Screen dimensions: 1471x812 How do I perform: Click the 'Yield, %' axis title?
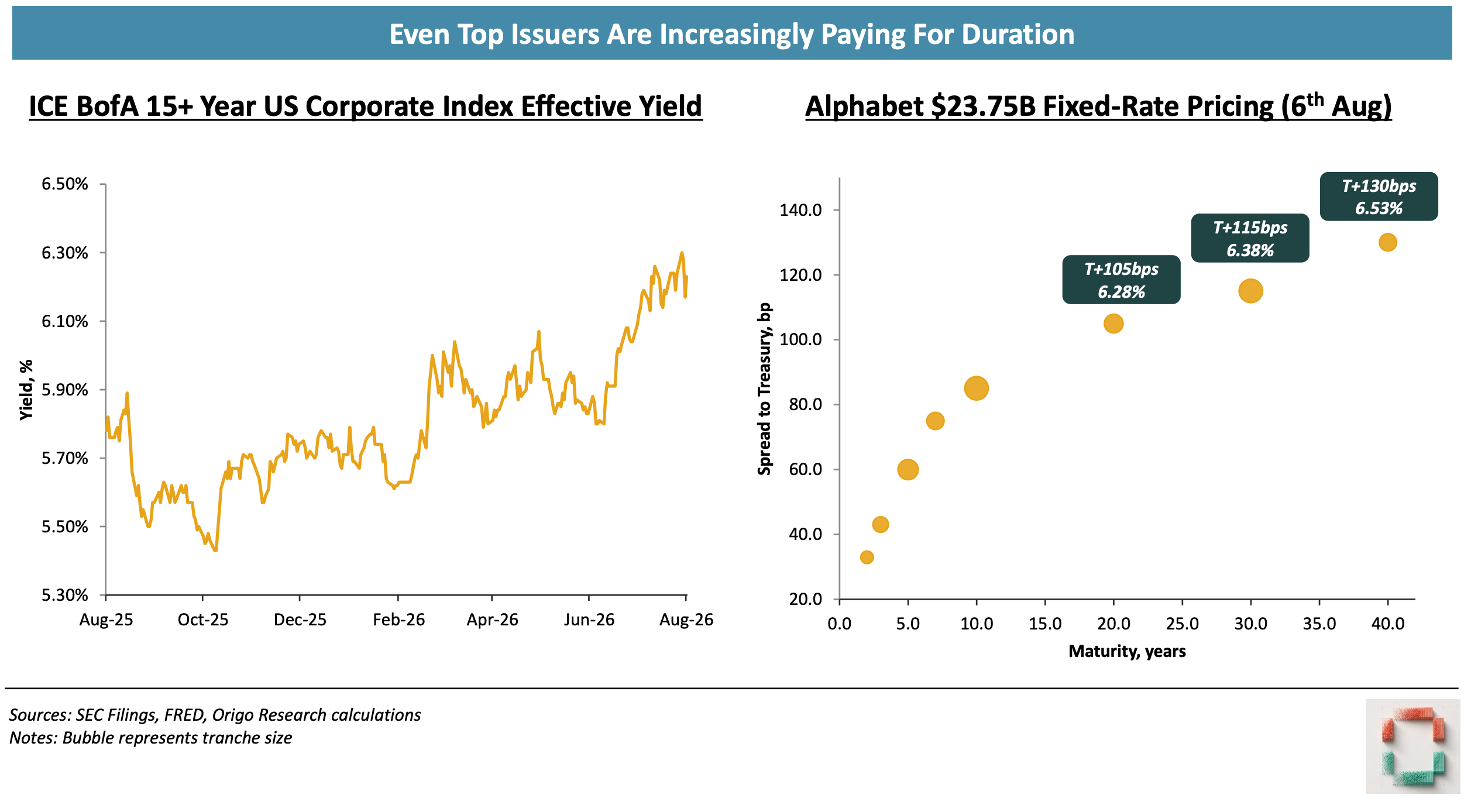(x=26, y=390)
